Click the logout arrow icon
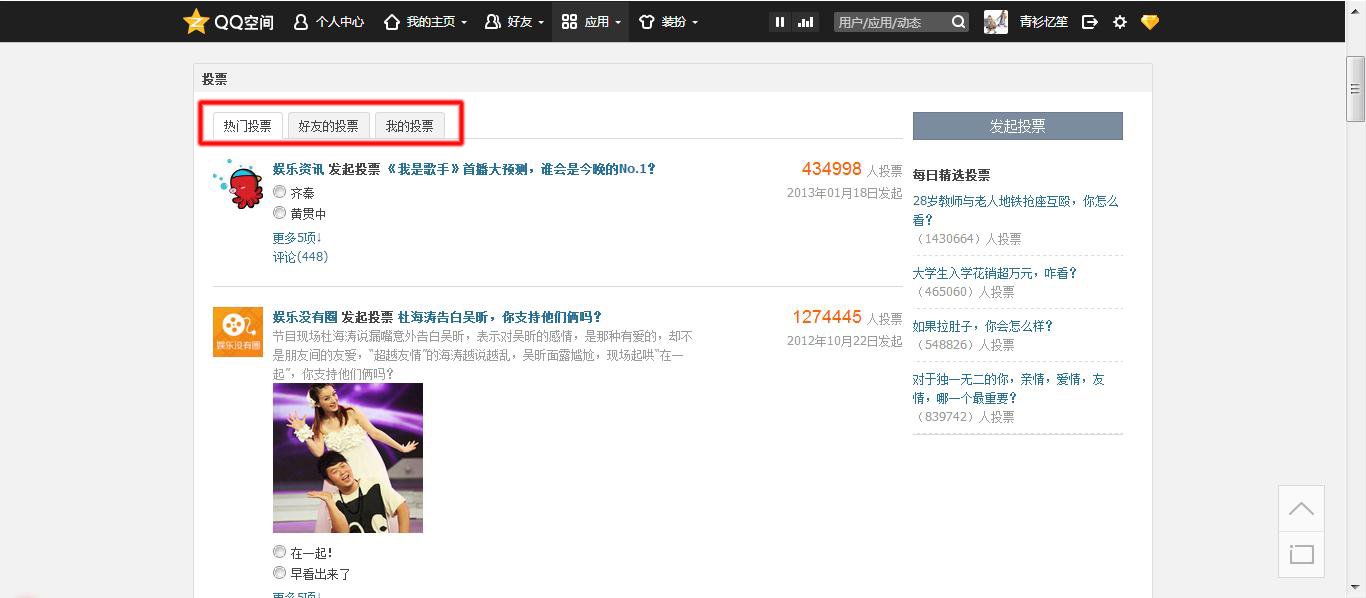 [x=1090, y=22]
